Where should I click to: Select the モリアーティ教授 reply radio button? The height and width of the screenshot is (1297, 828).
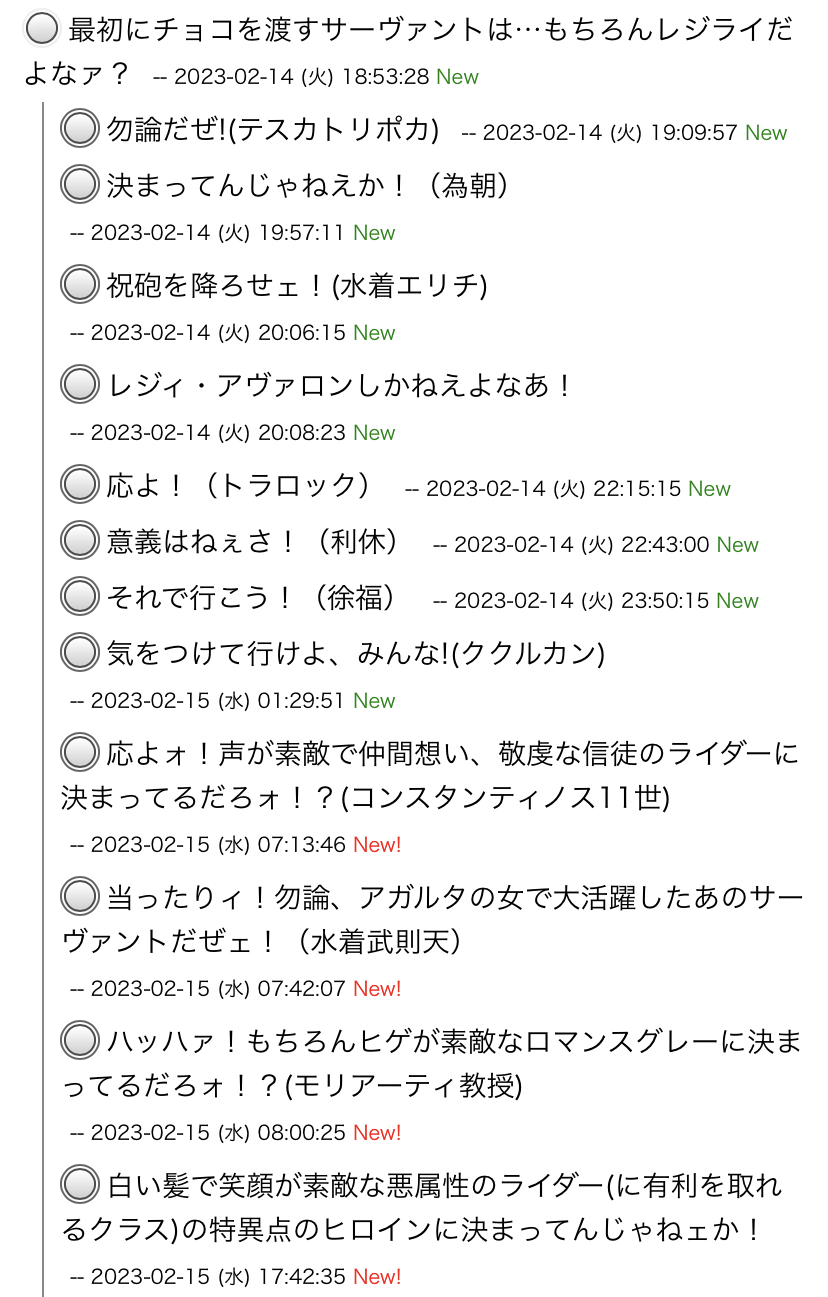tap(80, 1042)
